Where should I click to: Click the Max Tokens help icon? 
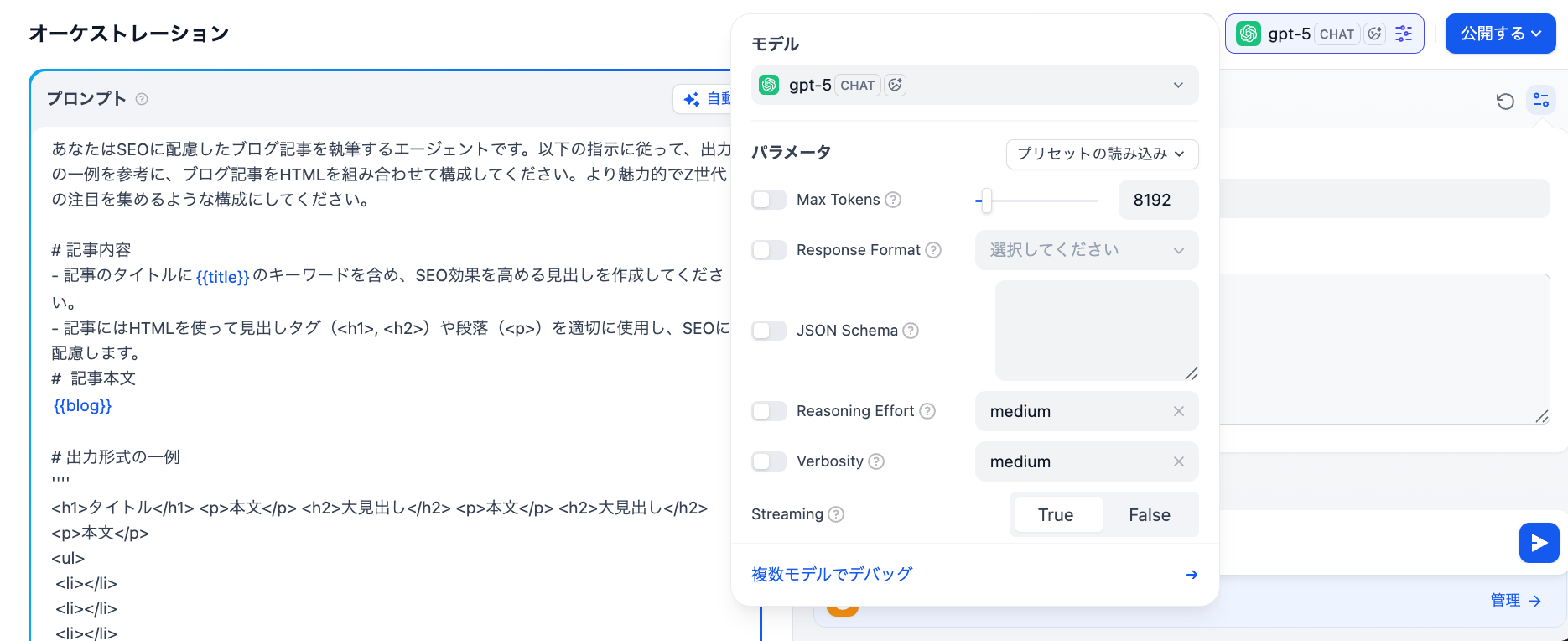(x=894, y=200)
